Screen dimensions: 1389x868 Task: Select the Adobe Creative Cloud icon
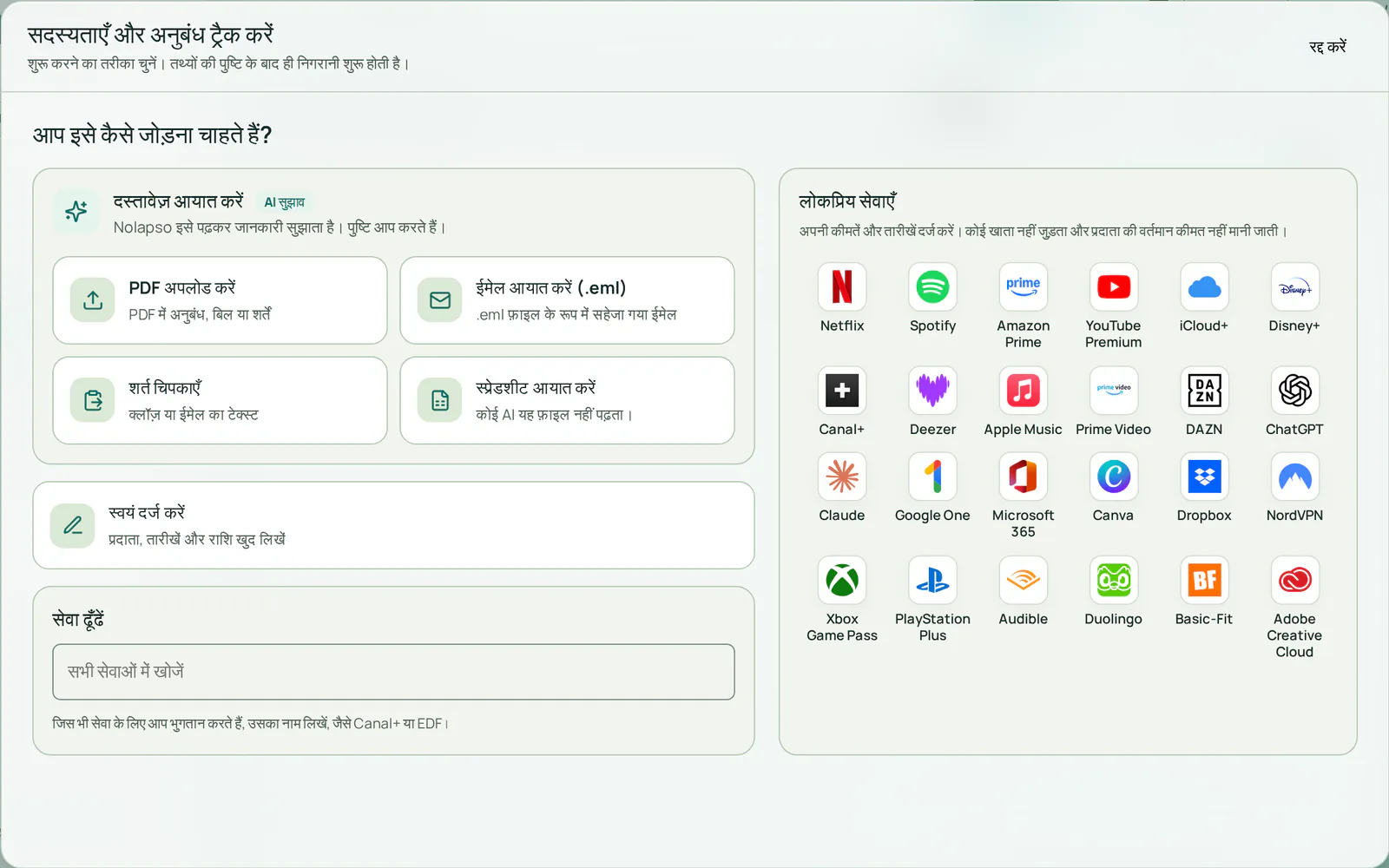point(1294,580)
